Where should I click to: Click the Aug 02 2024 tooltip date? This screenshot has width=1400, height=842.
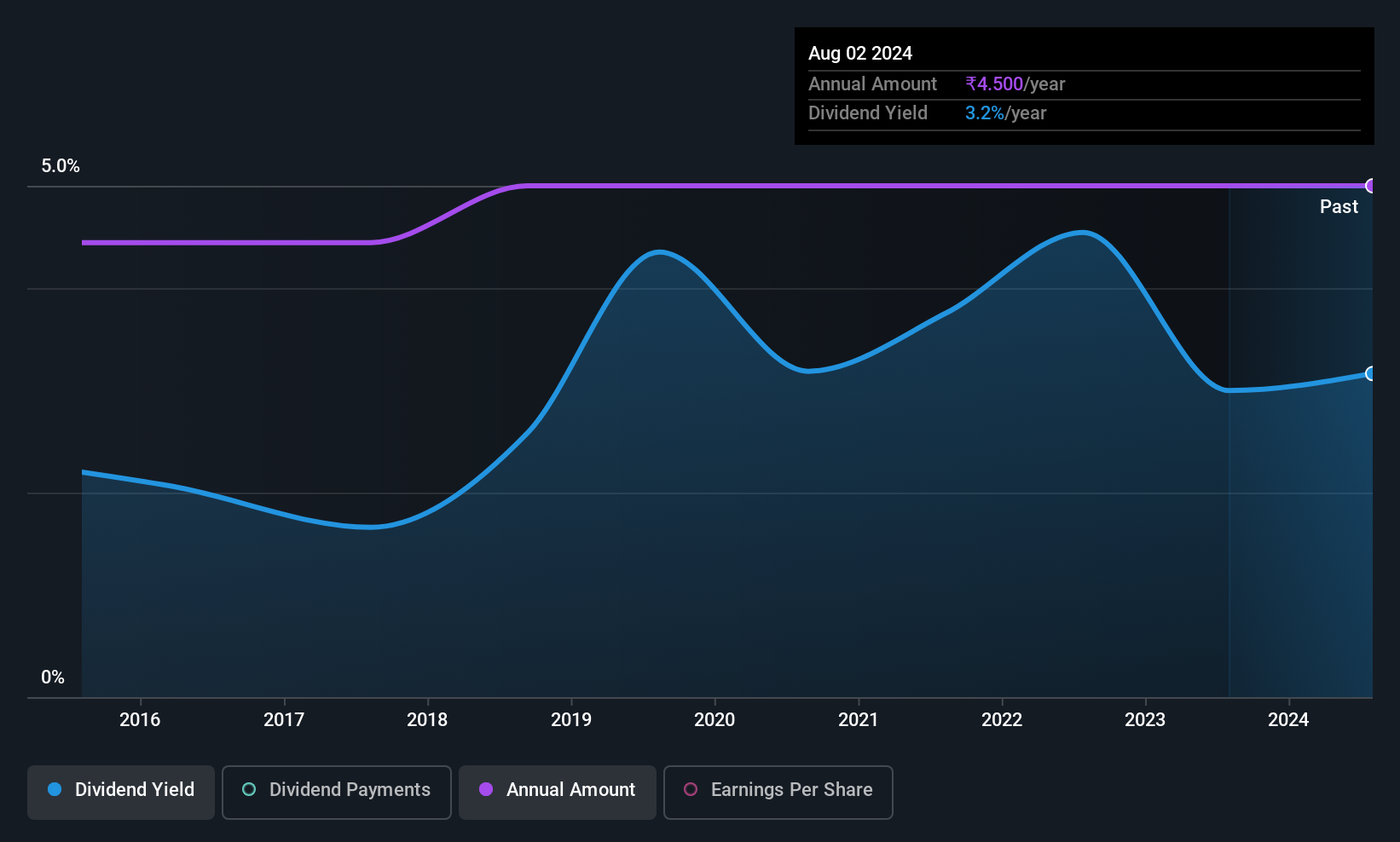tap(860, 53)
